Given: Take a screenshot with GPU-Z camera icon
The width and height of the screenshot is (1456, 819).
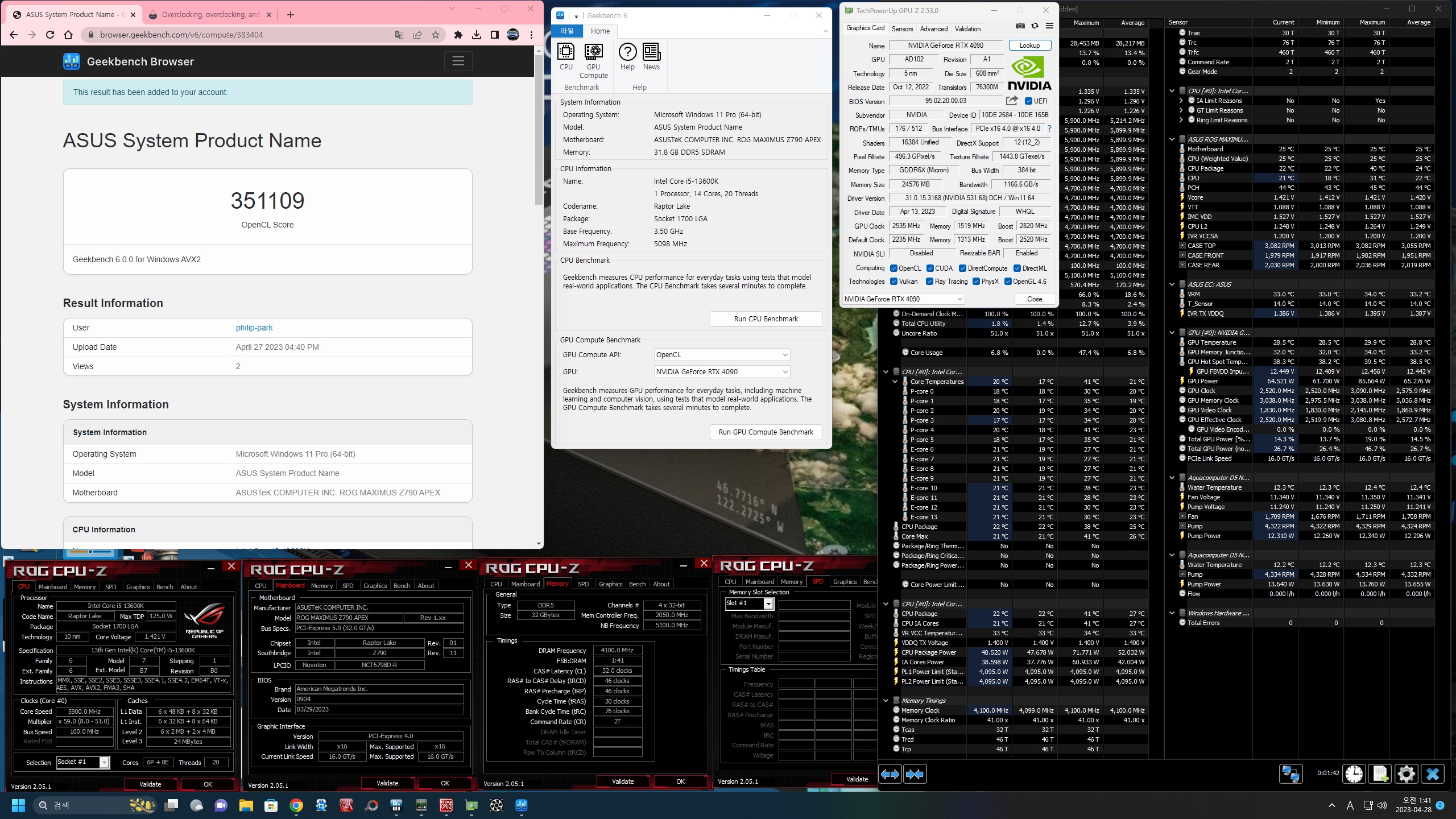Looking at the screenshot, I should coord(1020,26).
